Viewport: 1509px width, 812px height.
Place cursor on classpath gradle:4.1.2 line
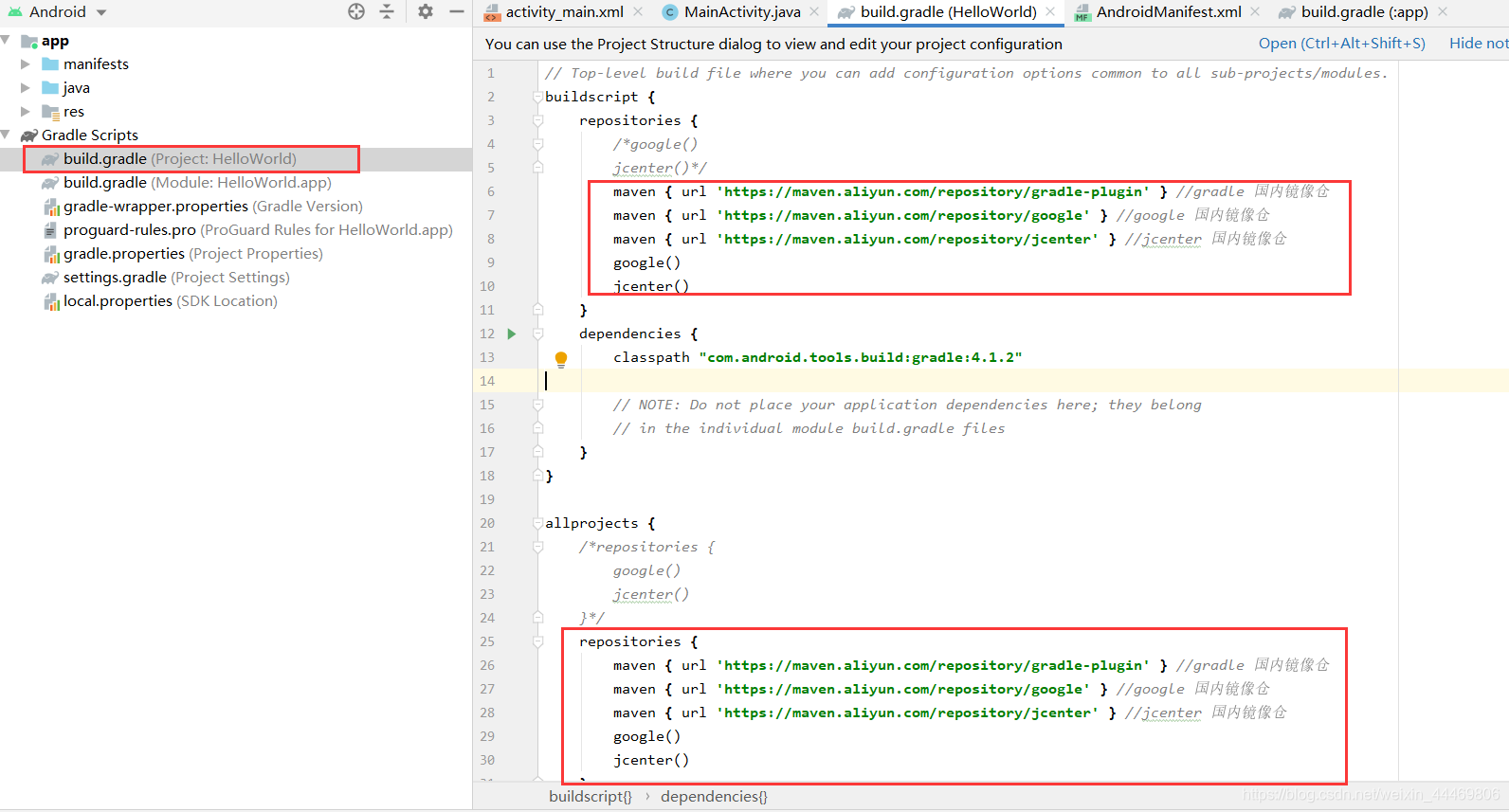pyautogui.click(x=817, y=357)
